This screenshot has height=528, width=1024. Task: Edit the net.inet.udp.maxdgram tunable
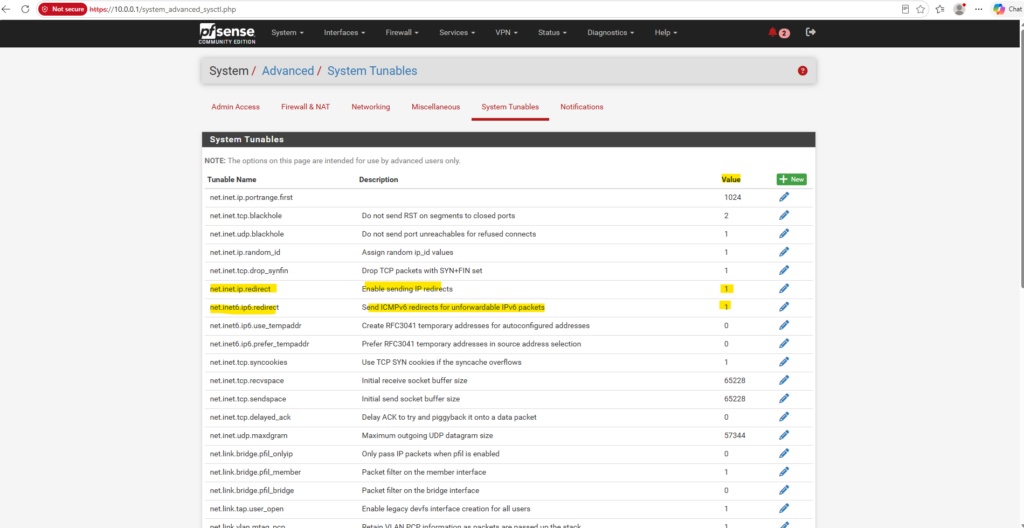784,435
